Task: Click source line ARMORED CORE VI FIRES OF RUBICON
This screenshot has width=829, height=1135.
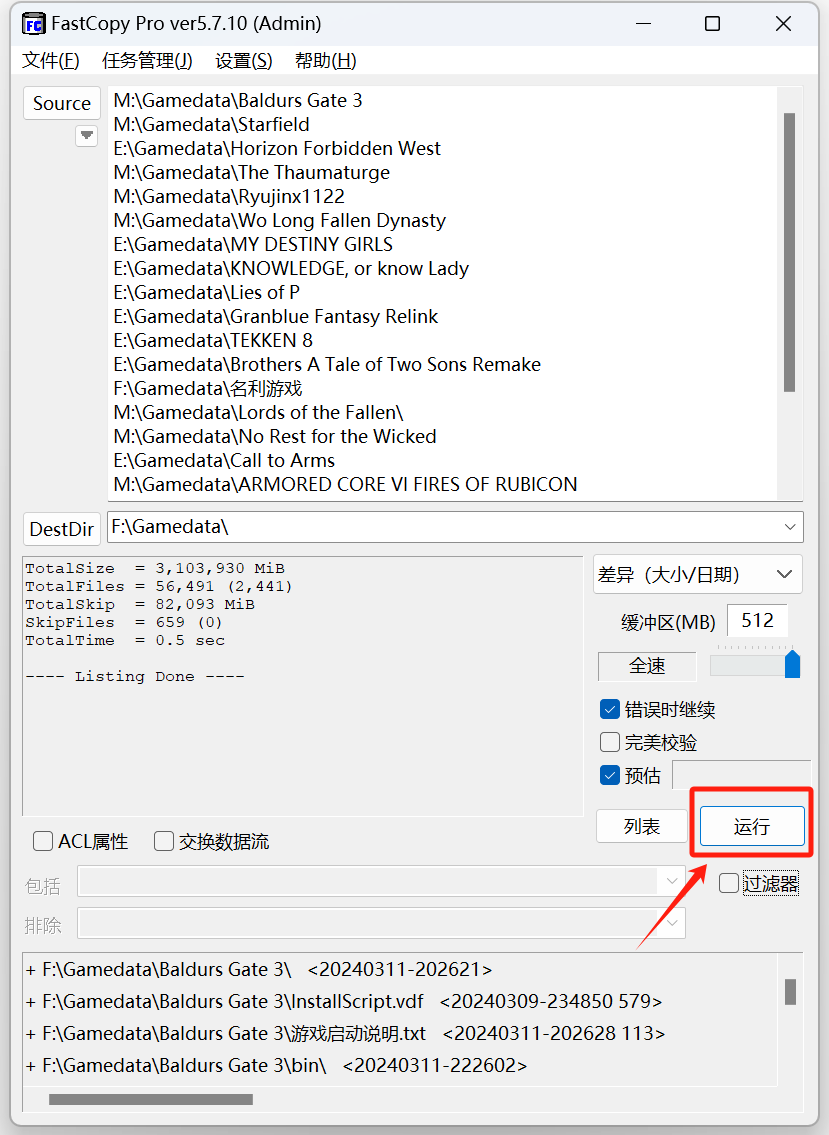Action: pos(345,484)
